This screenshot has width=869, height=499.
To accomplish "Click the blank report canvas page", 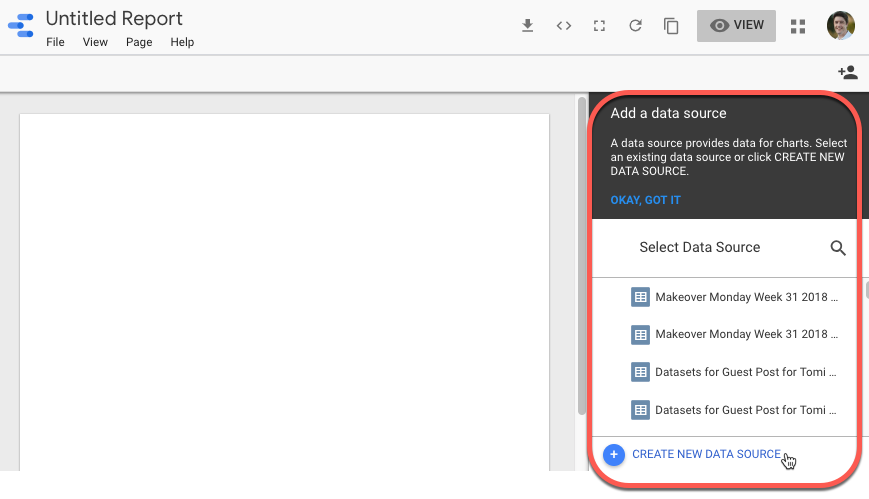I will pyautogui.click(x=284, y=292).
